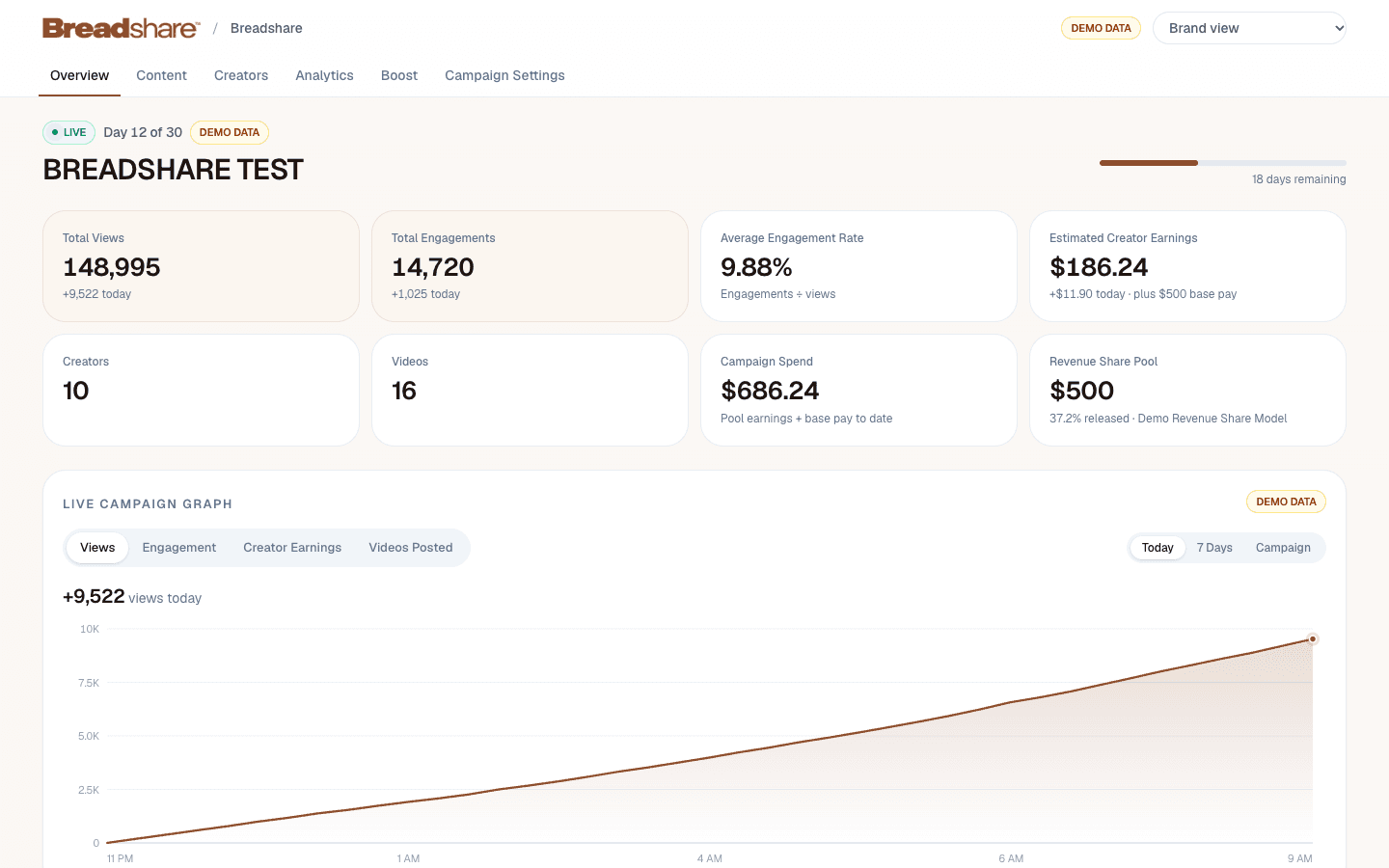Click the Videos count card
The width and height of the screenshot is (1389, 868).
pyautogui.click(x=530, y=390)
